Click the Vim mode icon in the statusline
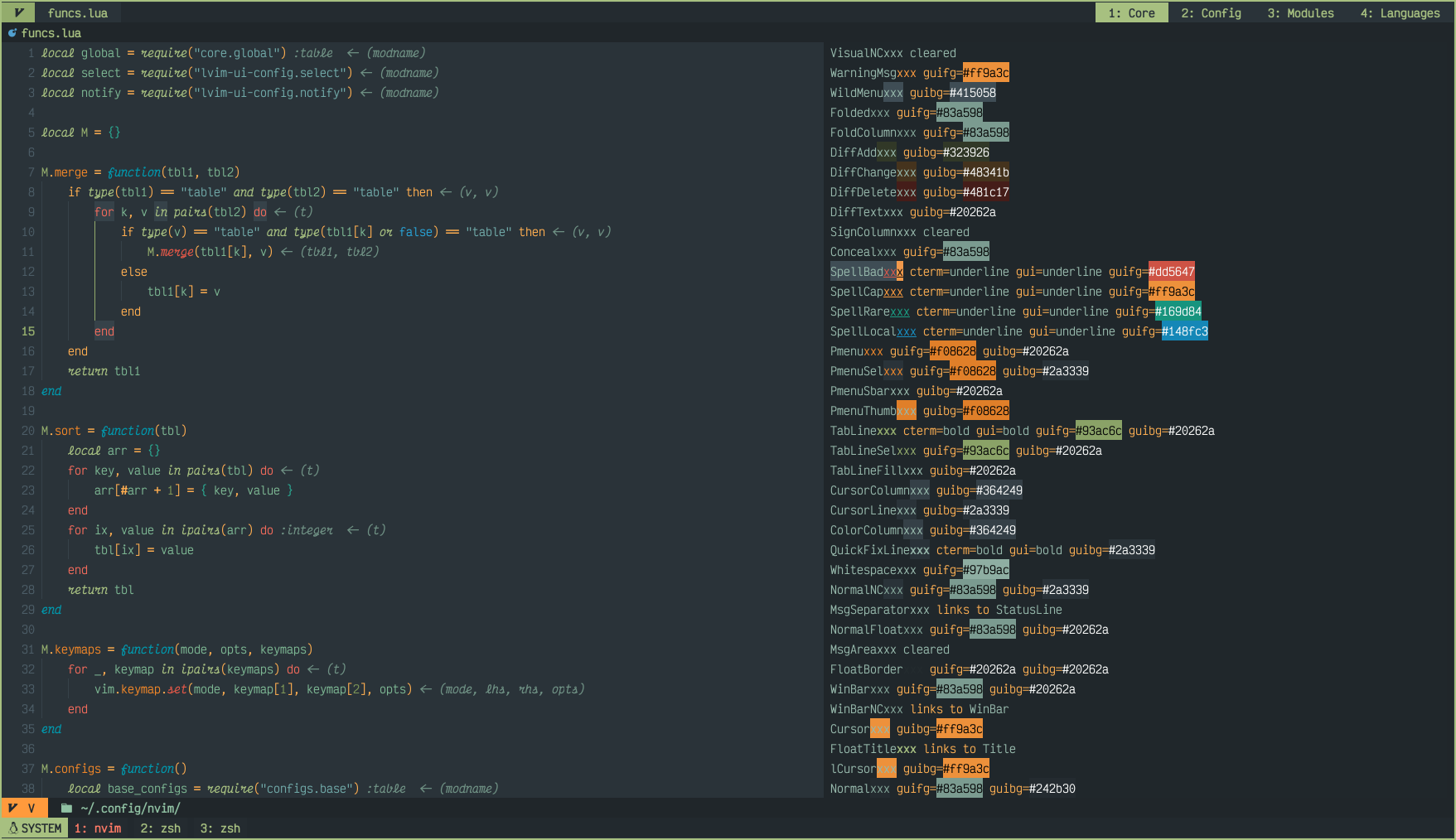Screen dimensions: 1456x840 [13, 808]
